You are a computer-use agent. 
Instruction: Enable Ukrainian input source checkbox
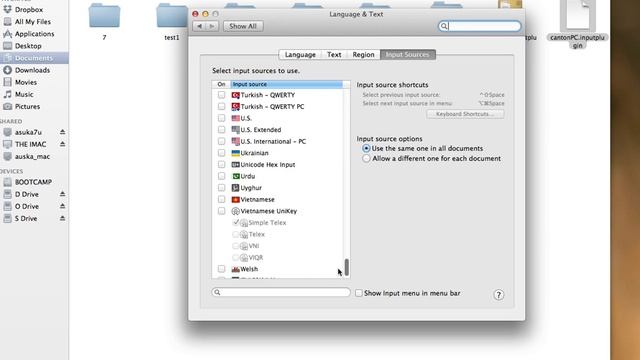pyautogui.click(x=221, y=153)
